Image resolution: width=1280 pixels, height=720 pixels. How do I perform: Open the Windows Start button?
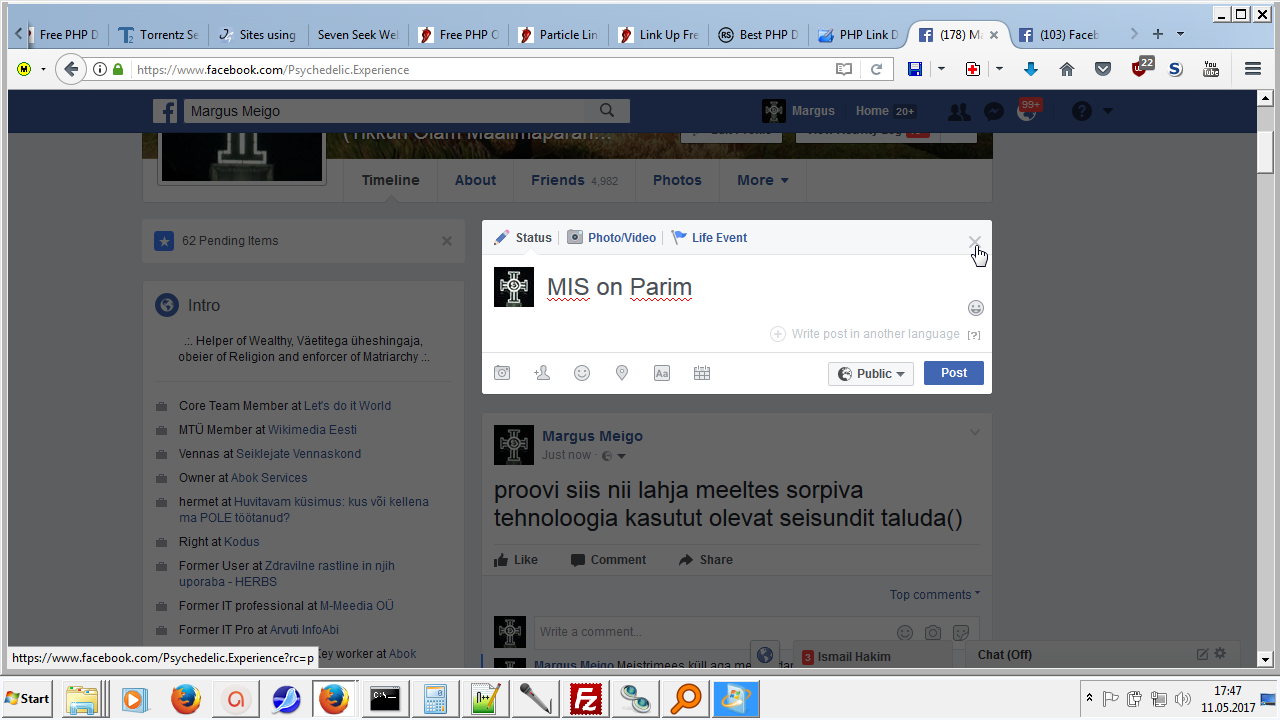pos(28,698)
